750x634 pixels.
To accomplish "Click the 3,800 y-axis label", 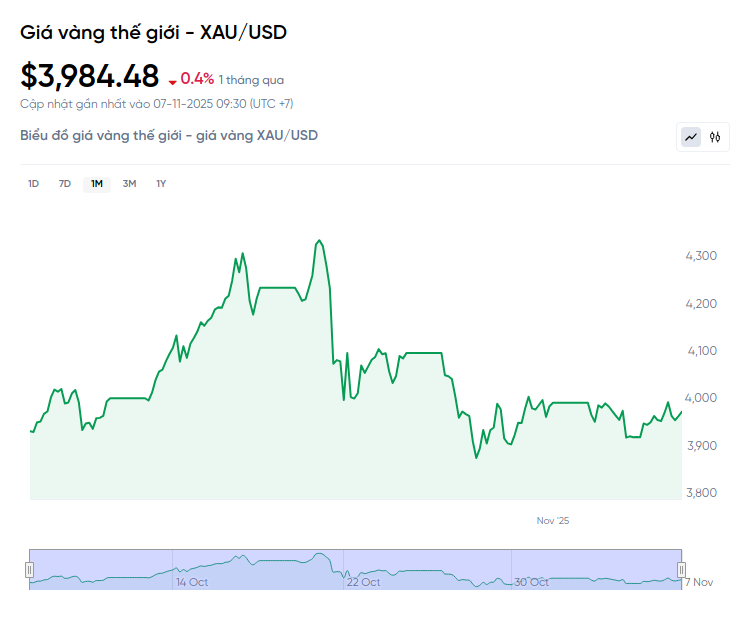I will 700,493.
